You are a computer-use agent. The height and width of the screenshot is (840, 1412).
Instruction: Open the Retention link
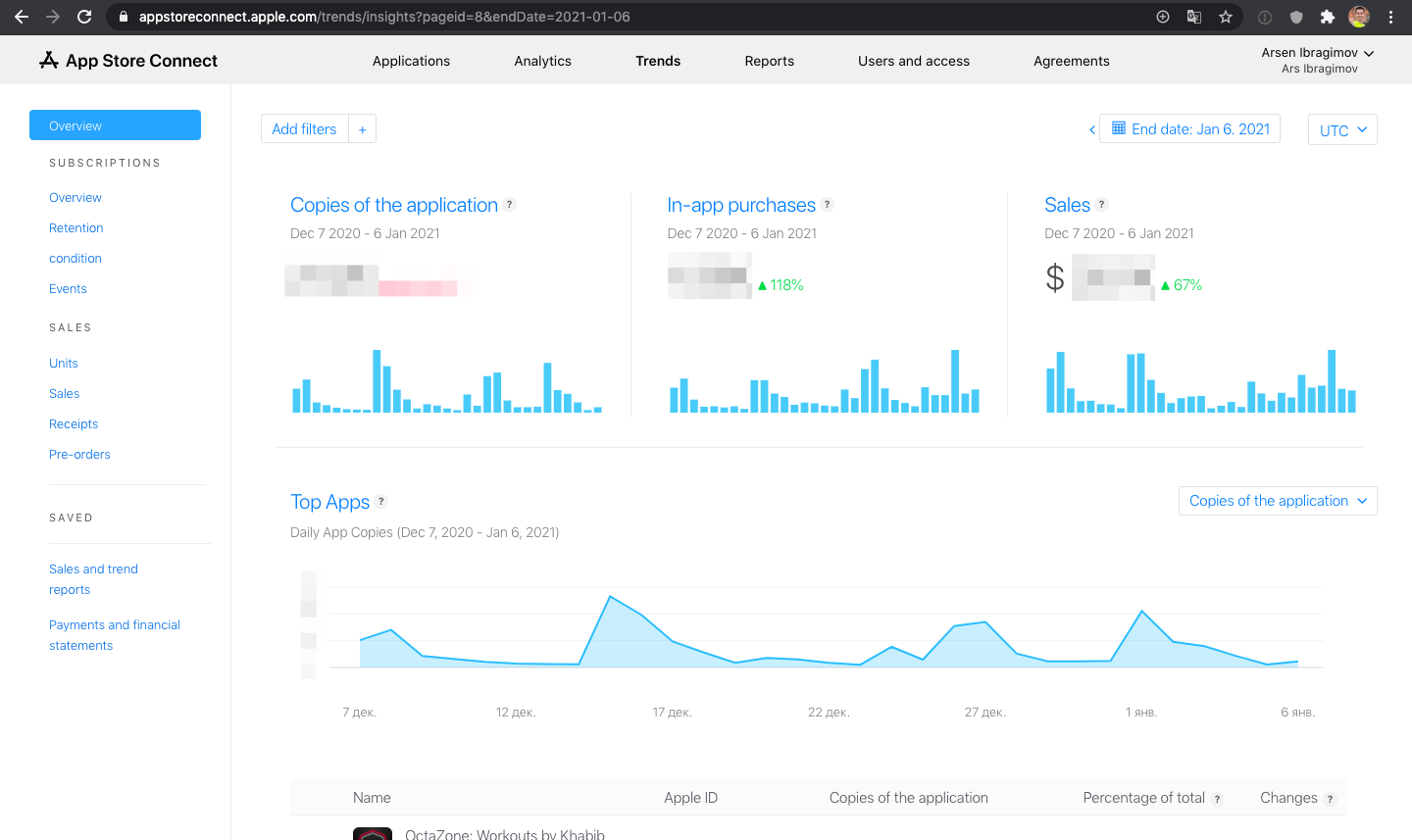pyautogui.click(x=76, y=228)
